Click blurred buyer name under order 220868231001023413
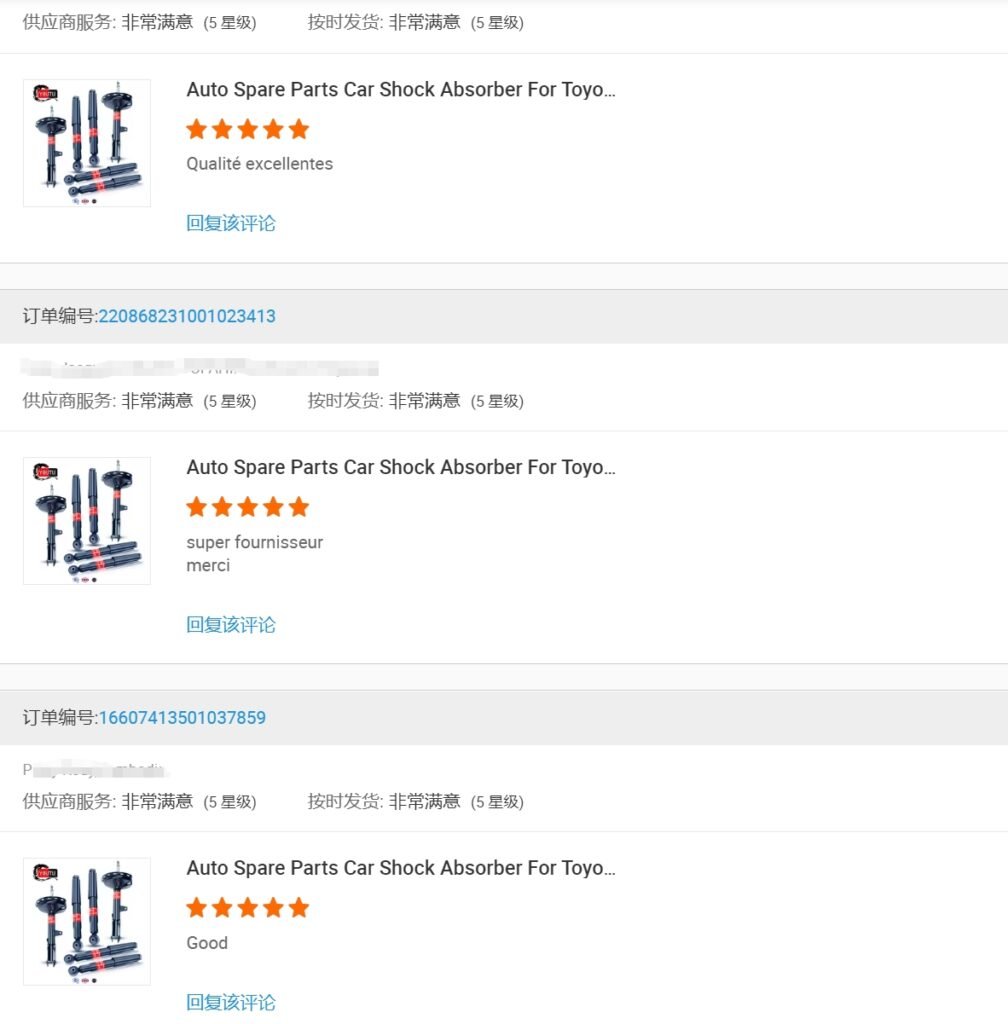 [x=200, y=369]
